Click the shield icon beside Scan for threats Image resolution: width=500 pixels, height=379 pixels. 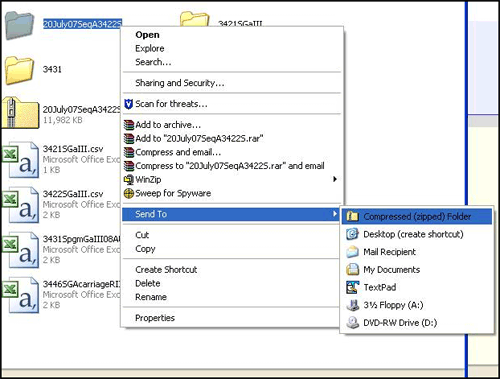pyautogui.click(x=128, y=104)
